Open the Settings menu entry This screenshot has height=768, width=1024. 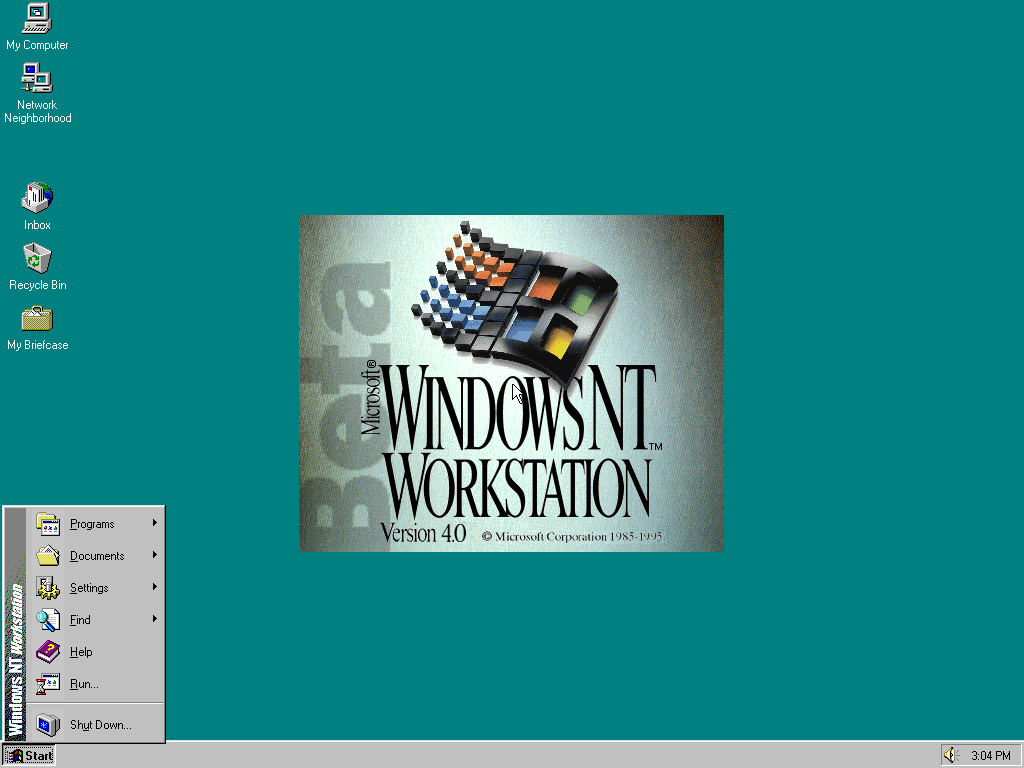click(x=95, y=588)
